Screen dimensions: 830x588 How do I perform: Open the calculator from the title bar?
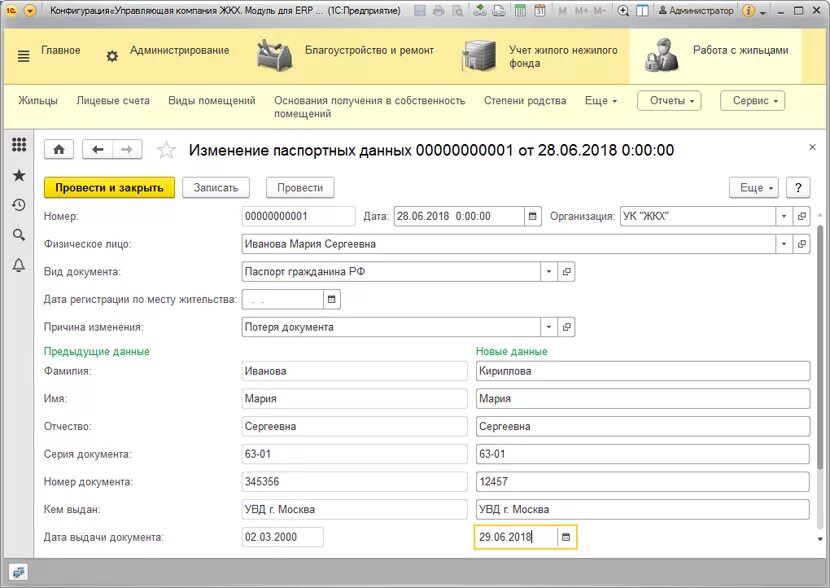pyautogui.click(x=521, y=10)
